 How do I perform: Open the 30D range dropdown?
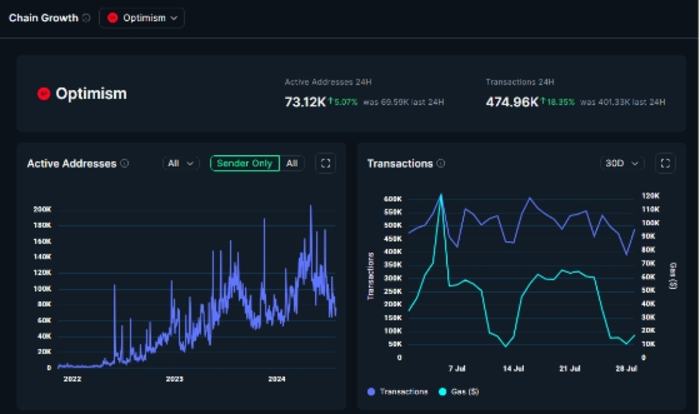(x=621, y=163)
